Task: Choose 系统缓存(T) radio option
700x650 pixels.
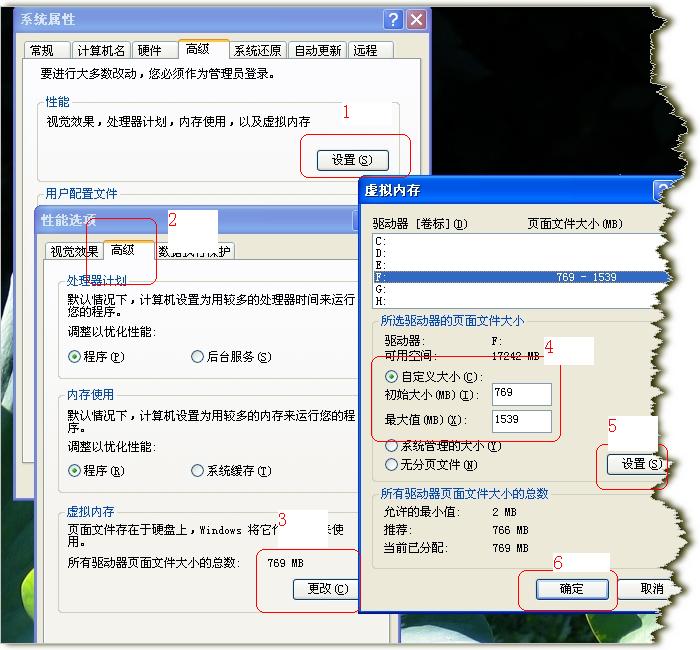Action: click(231, 471)
